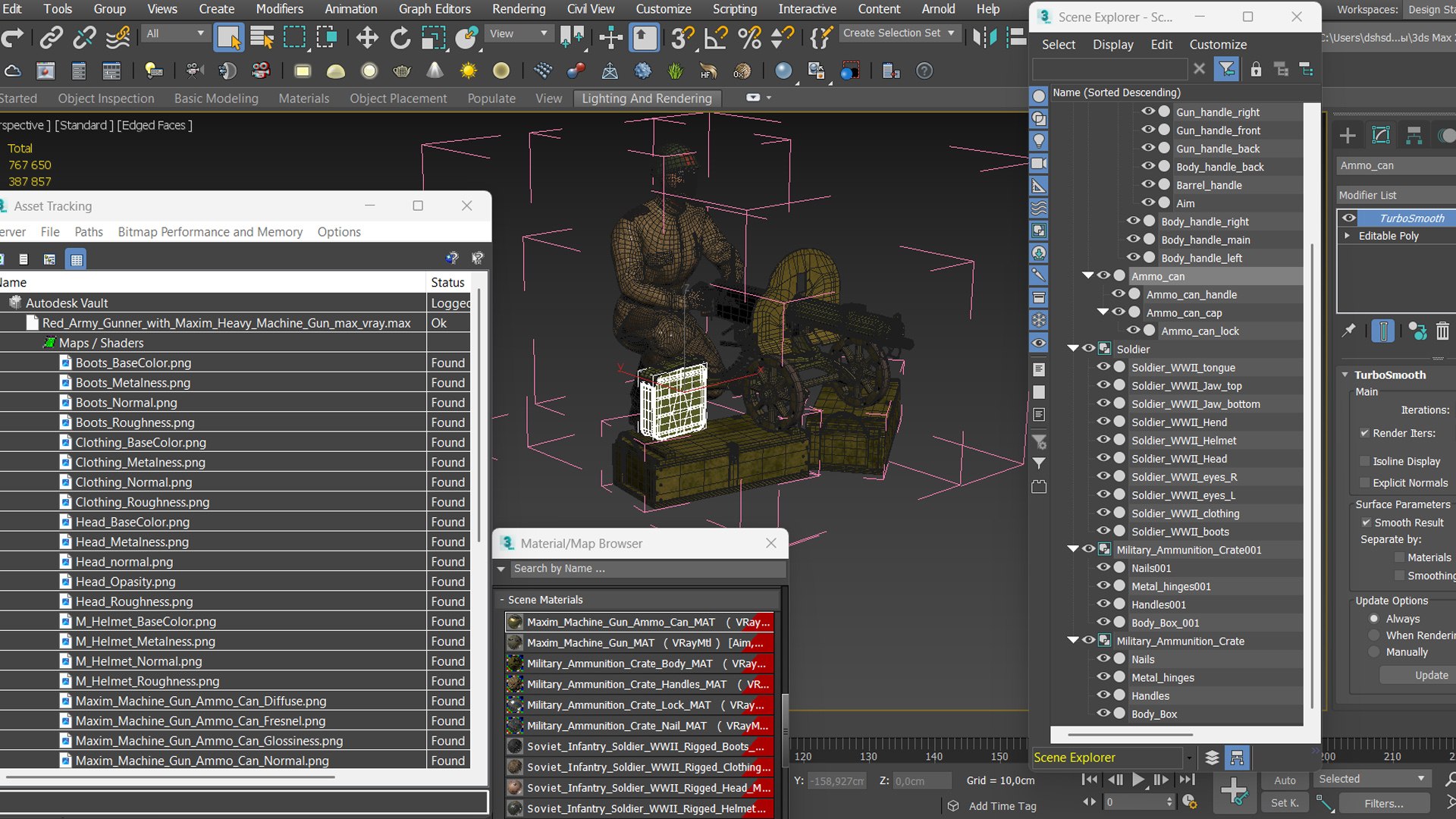1456x819 pixels.
Task: Toggle the Percent Snap icon
Action: tap(749, 36)
